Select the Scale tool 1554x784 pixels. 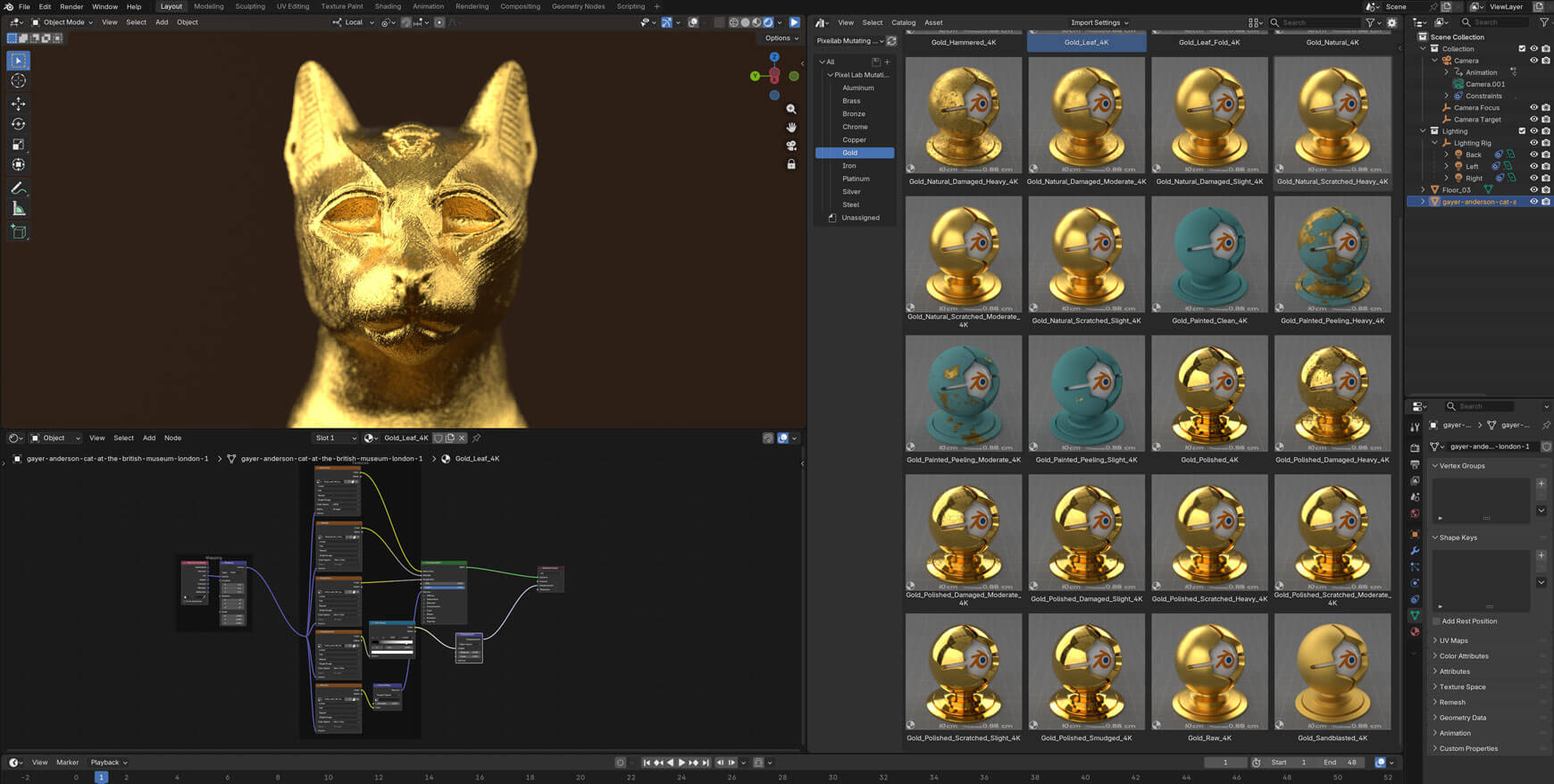[18, 145]
